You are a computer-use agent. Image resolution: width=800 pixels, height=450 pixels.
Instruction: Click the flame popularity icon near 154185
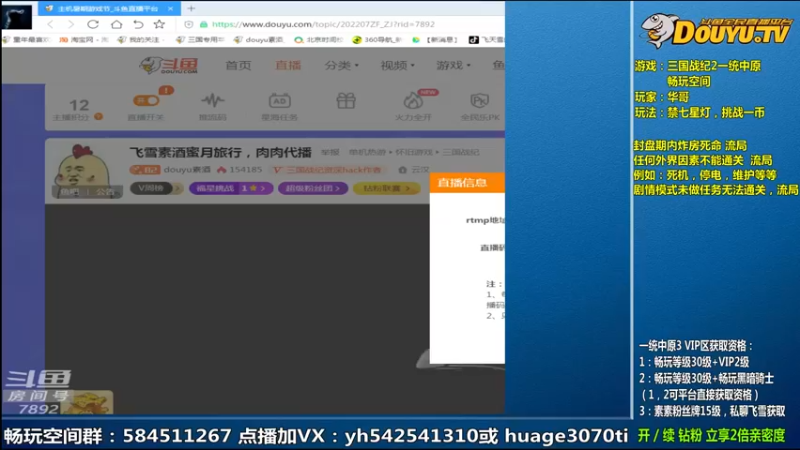(x=221, y=169)
